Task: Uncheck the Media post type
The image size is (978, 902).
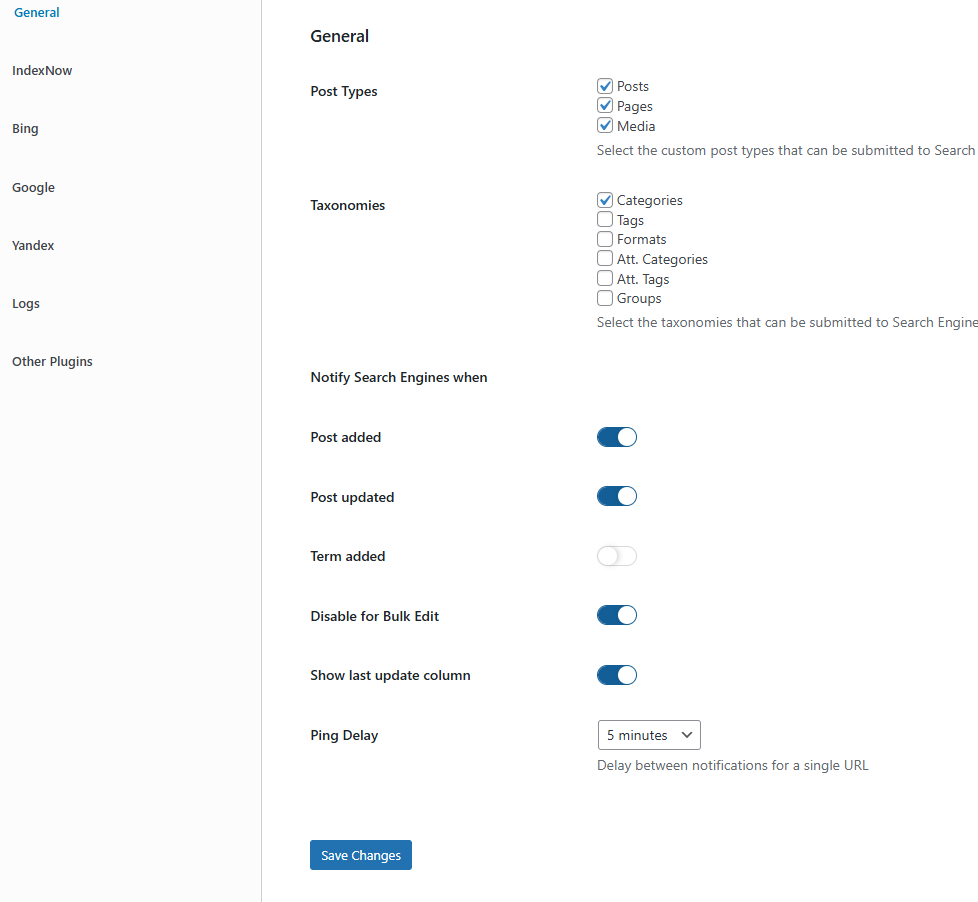Action: coord(604,125)
